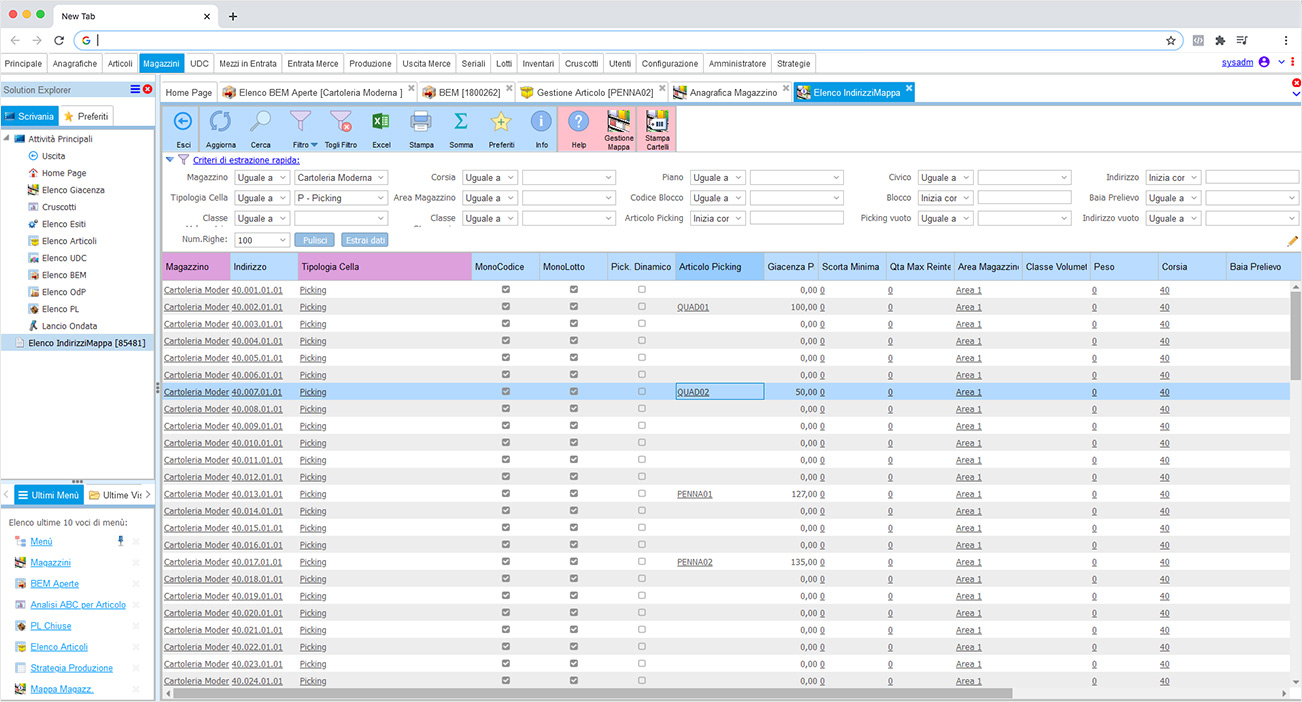Toggle MonoCodice checkbox for row 40.001.01.01
Viewport: 1302px width, 702px height.
tap(506, 290)
